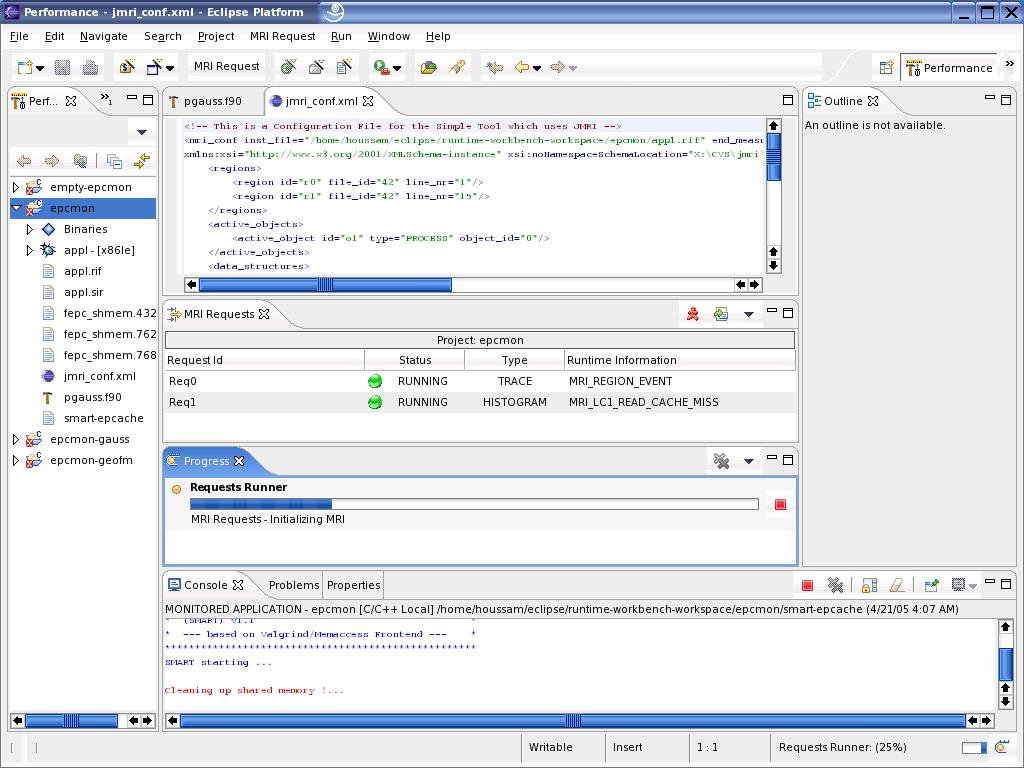The image size is (1024, 768).
Task: Click the Save disk icon in the toolbar
Action: 63,67
